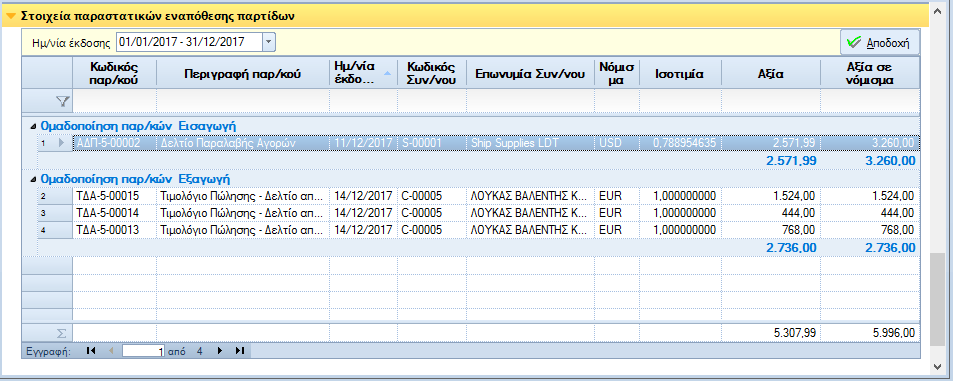Viewport: 953px width, 381px height.
Task: Click the vertical scrollbar down arrow
Action: [938, 366]
